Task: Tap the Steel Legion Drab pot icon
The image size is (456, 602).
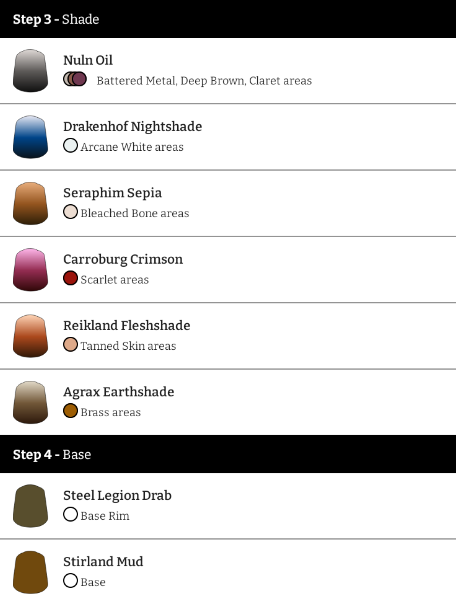Action: tap(30, 506)
